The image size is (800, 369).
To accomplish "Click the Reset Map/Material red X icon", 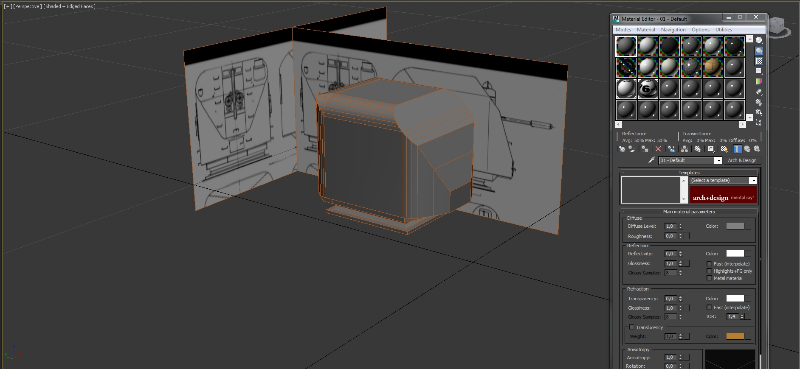I will (x=658, y=149).
